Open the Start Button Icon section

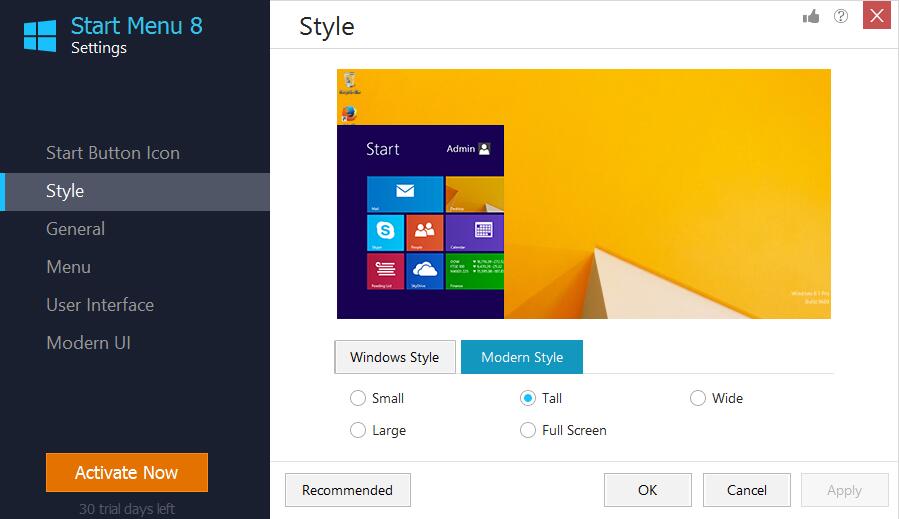point(135,153)
